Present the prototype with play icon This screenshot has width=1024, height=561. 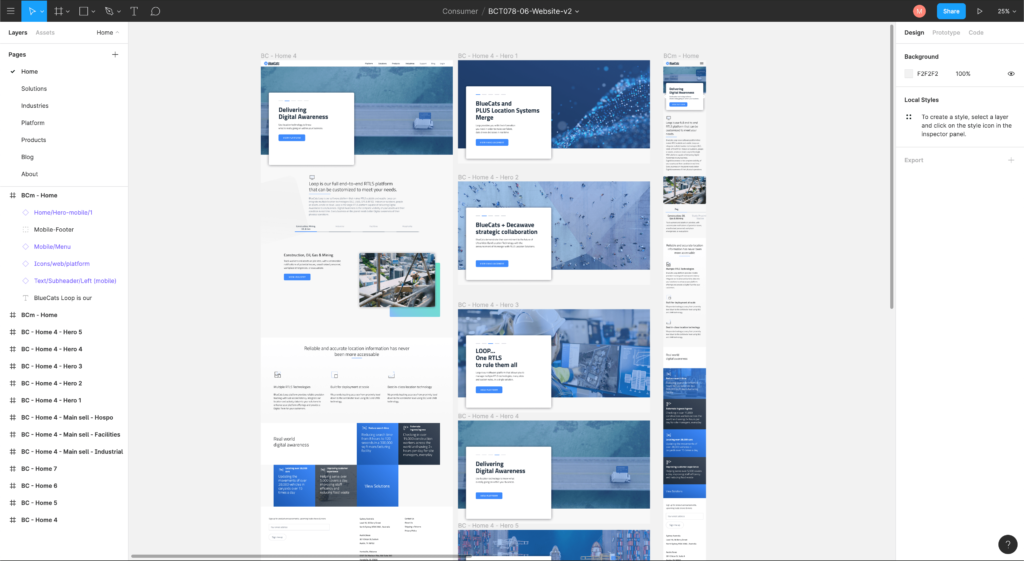[980, 11]
